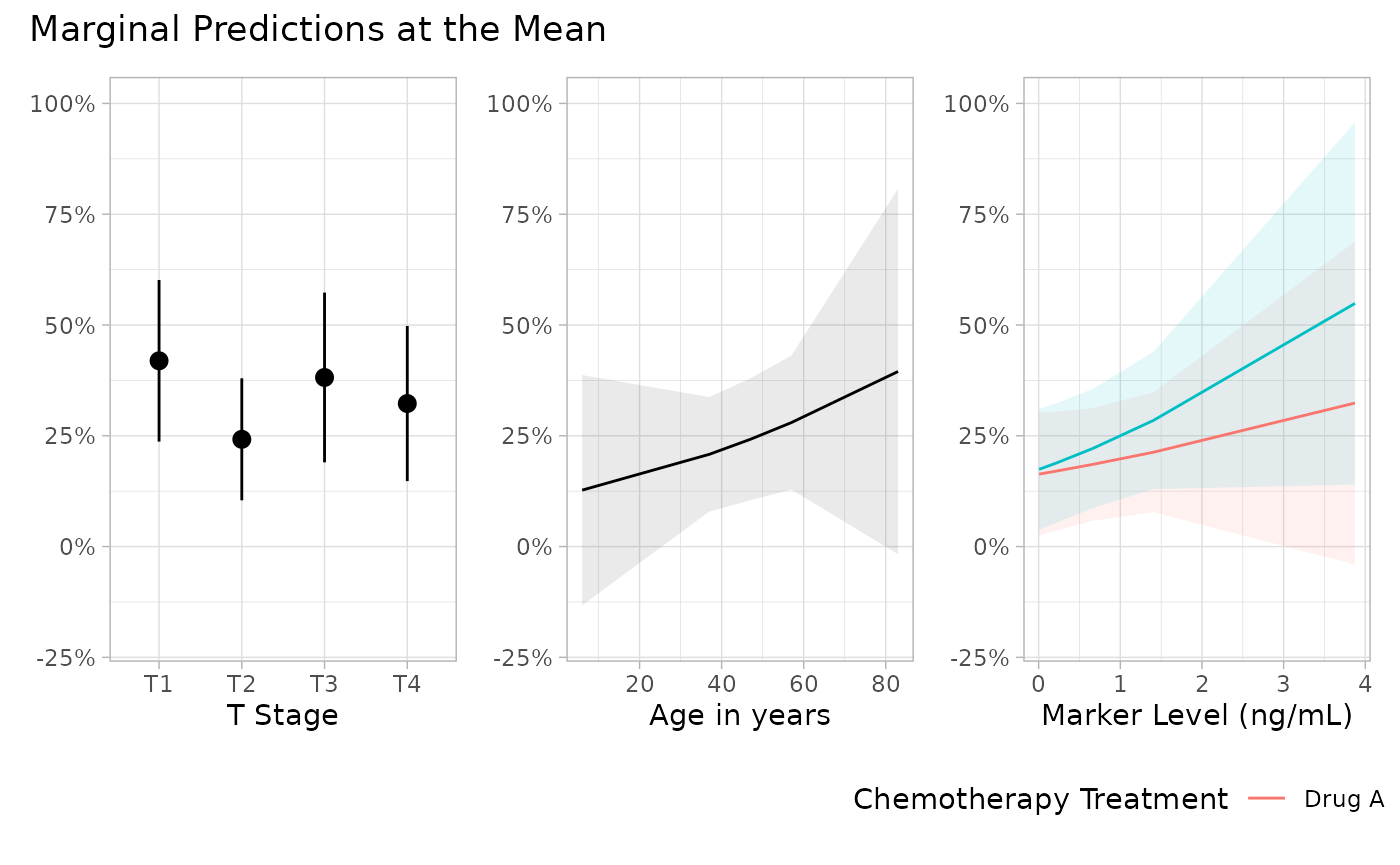Click the plot title Marginal Predictions at the Mean
This screenshot has width=1400, height=865.
[x=318, y=30]
